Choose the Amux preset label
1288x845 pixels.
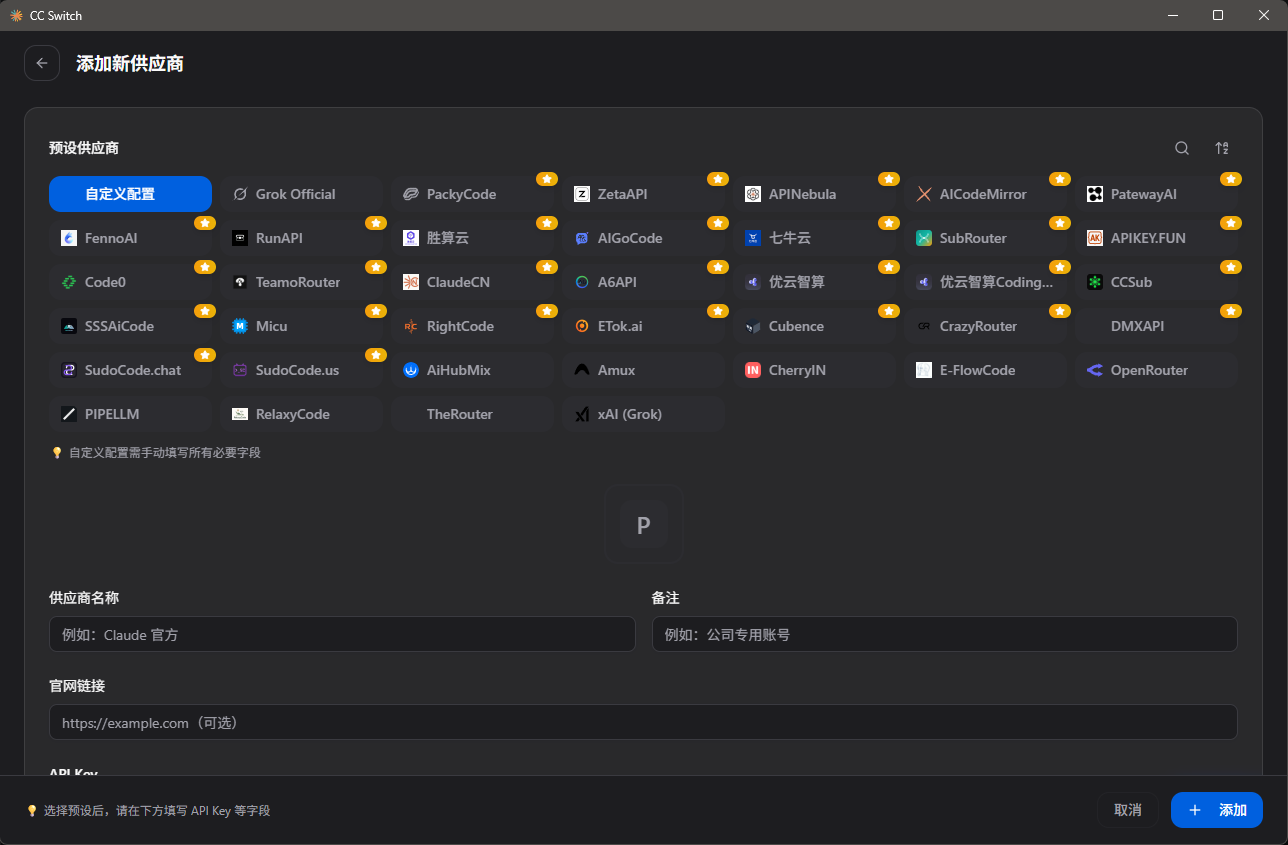point(616,370)
